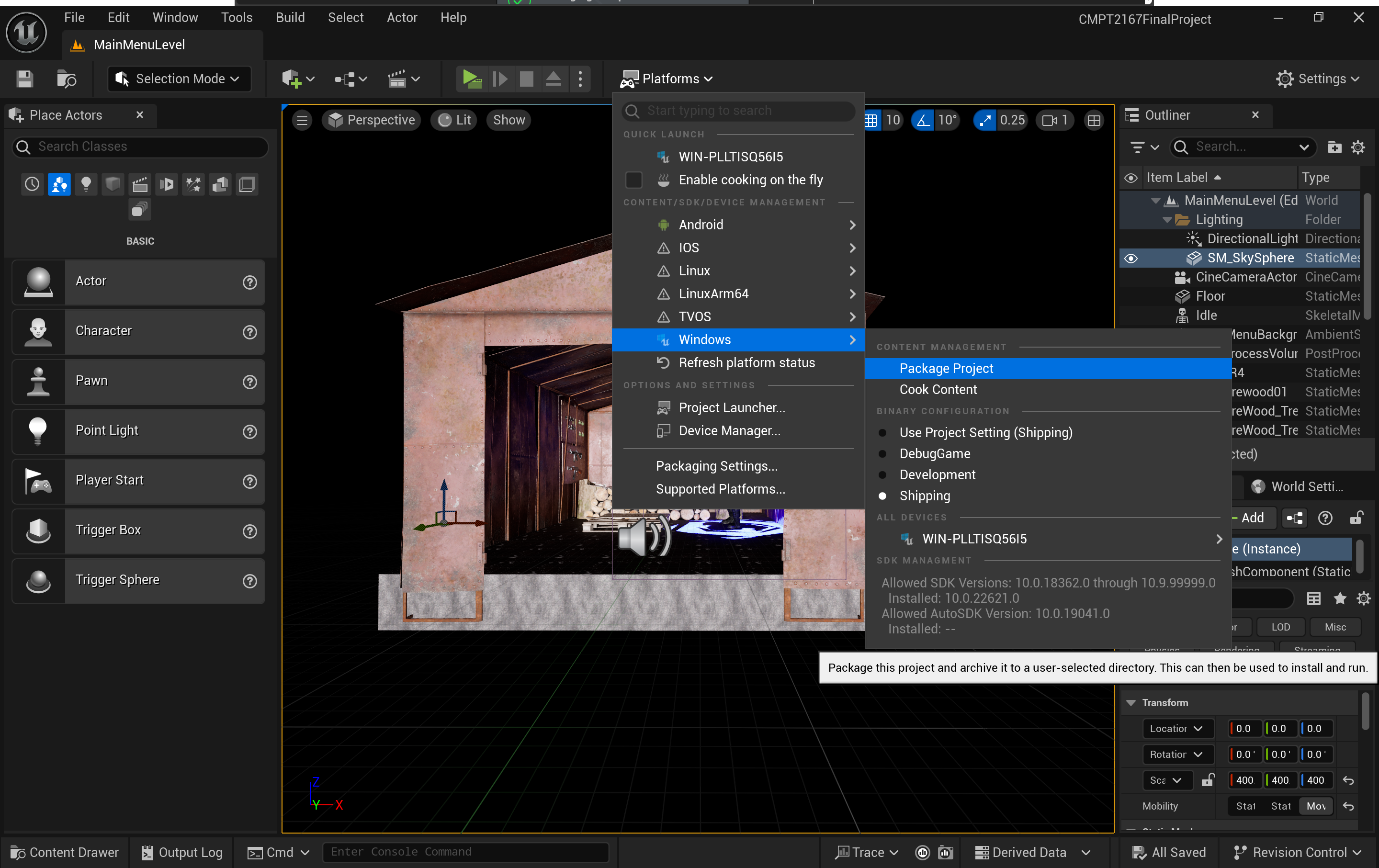Open the Output Log
Viewport: 1379px width, 868px height.
[x=181, y=852]
